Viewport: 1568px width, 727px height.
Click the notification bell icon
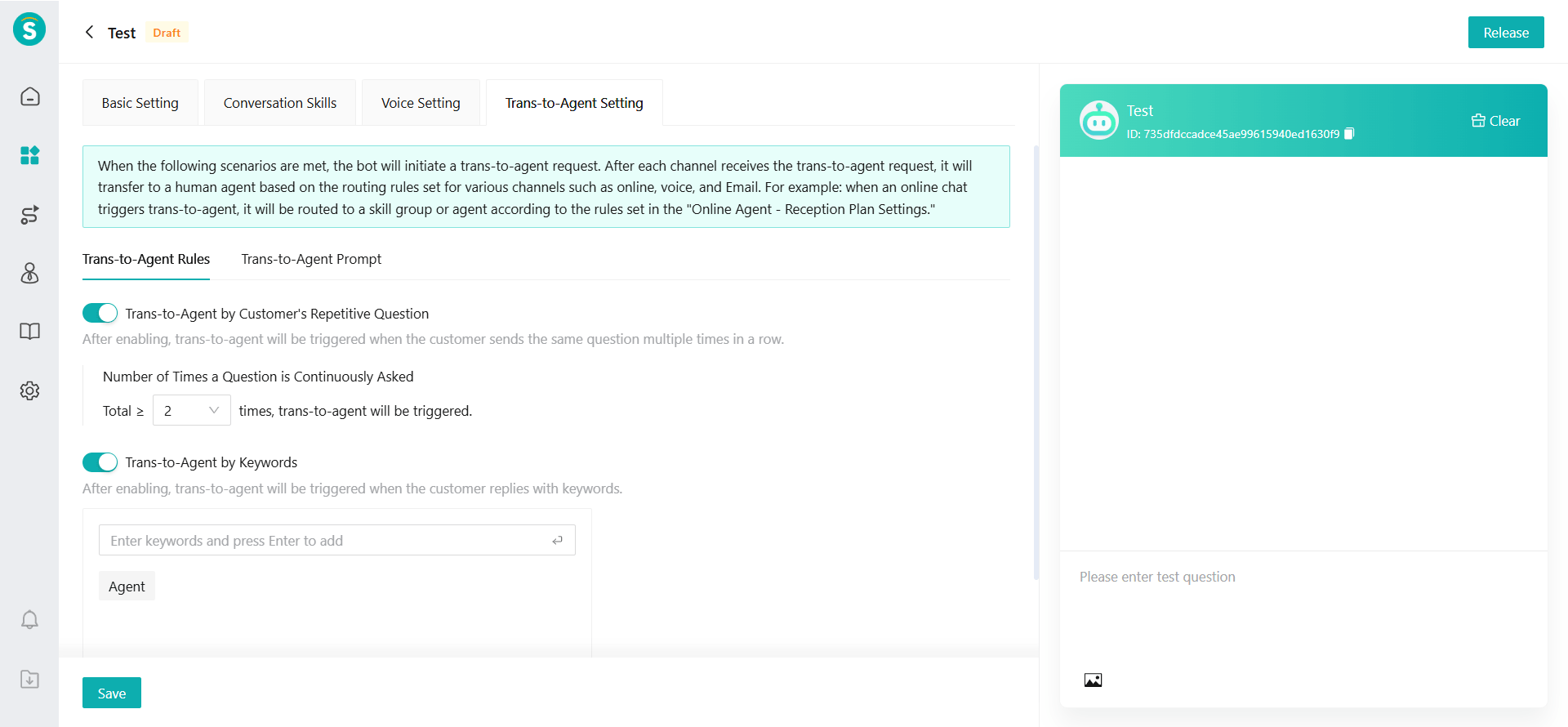coord(29,620)
